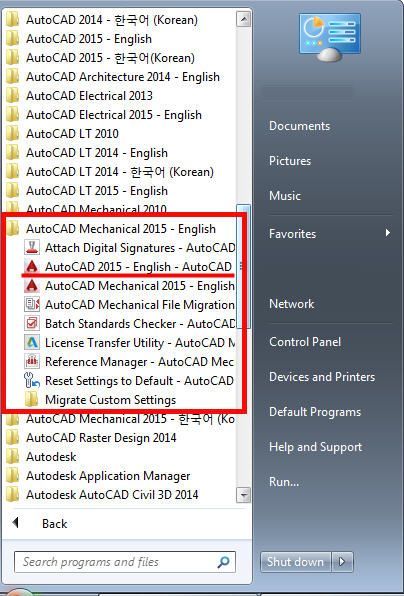Launch License Transfer Utility entry
Viewport: 404px width, 596px height.
(x=140, y=343)
